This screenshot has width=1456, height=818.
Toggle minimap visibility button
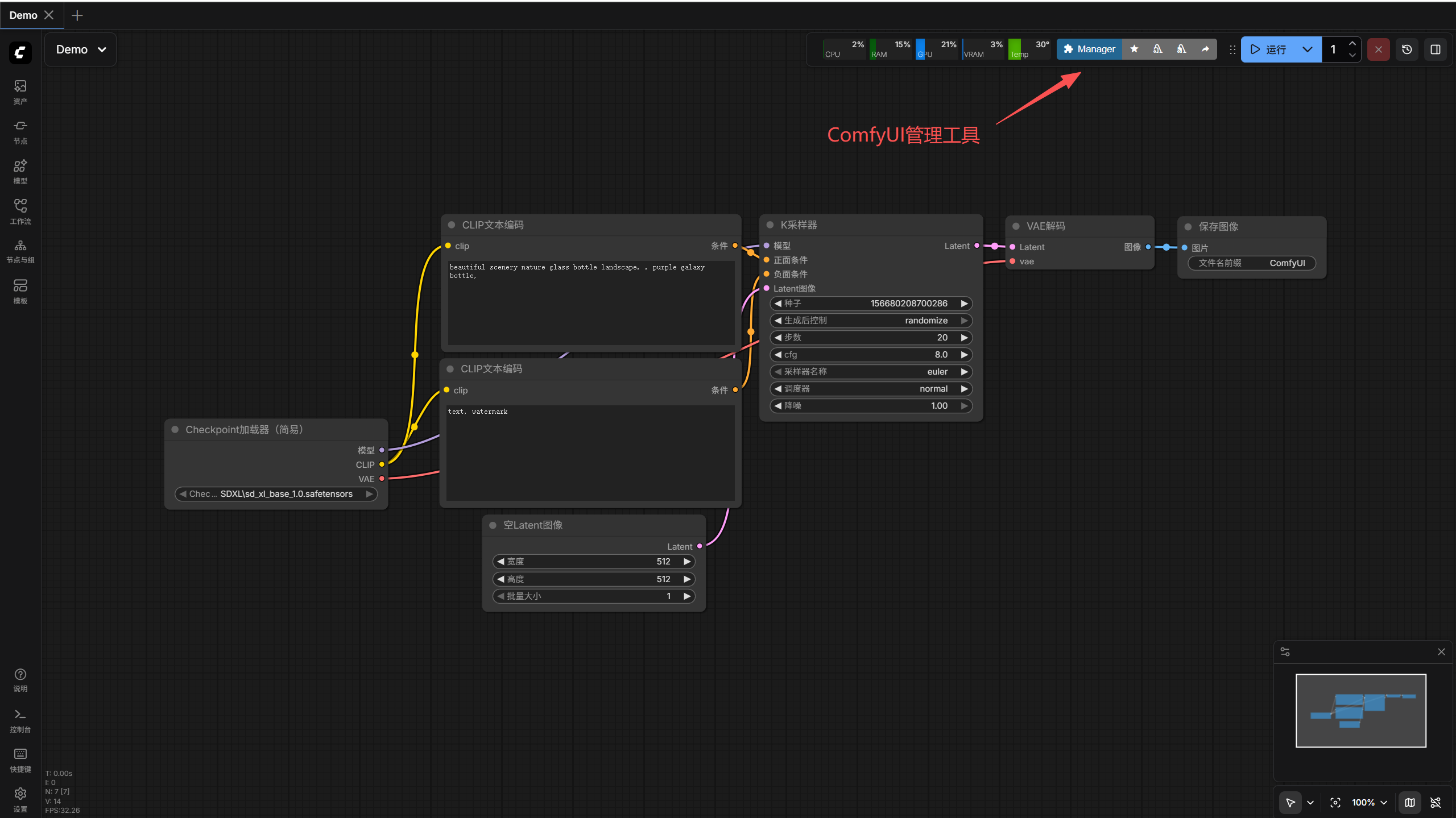click(x=1410, y=802)
